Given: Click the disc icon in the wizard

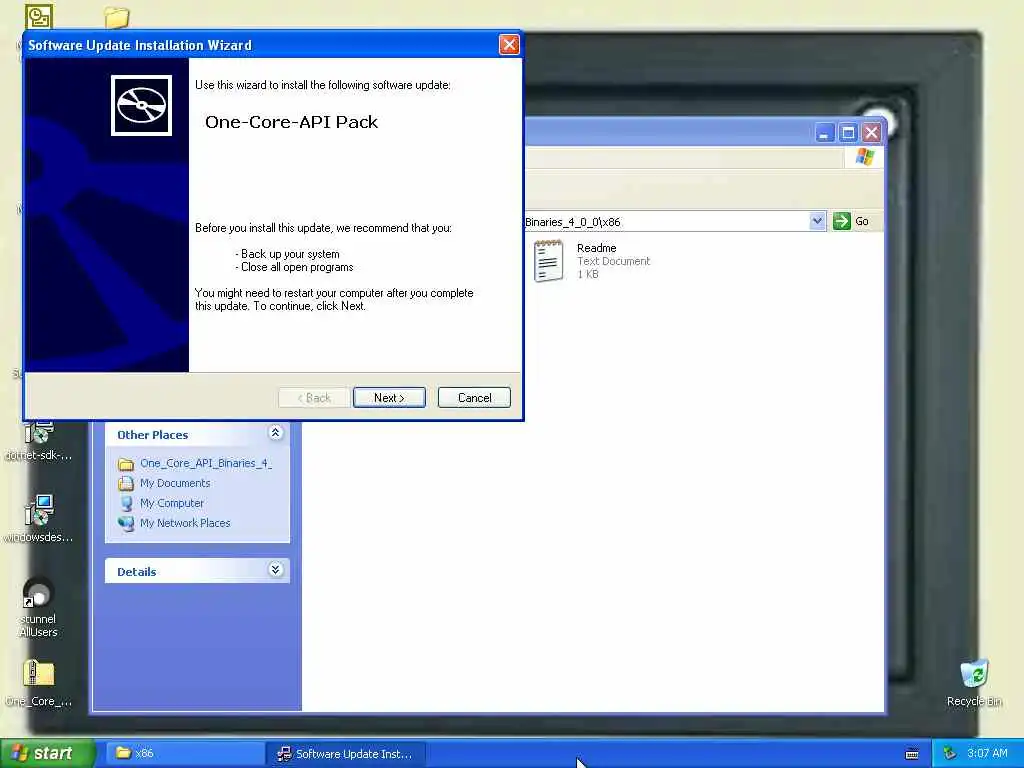Looking at the screenshot, I should (x=142, y=105).
